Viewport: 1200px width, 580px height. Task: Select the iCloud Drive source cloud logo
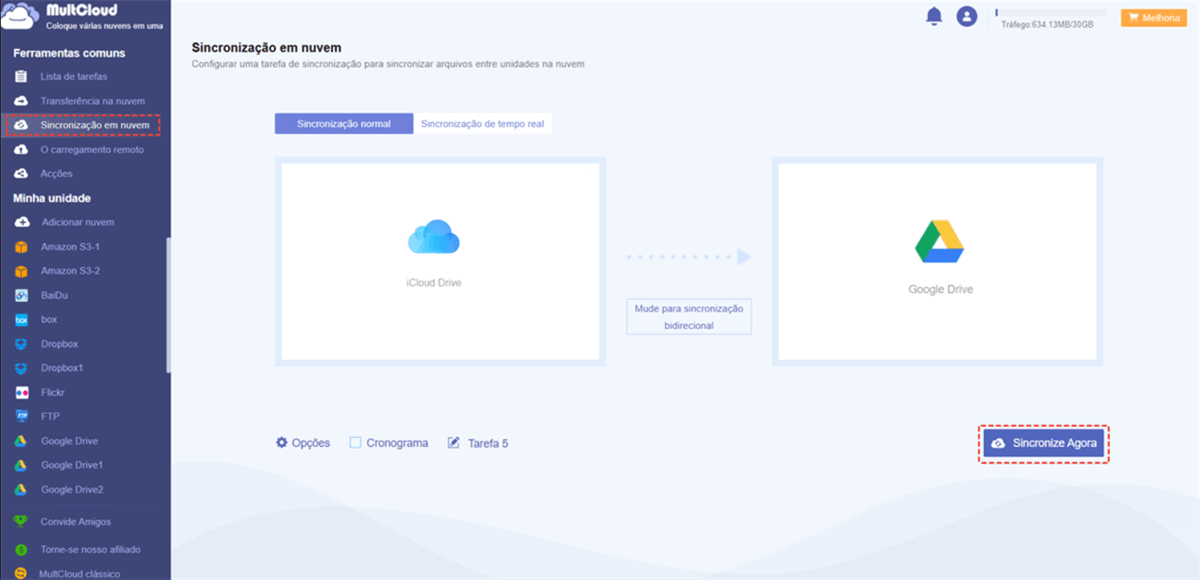(x=434, y=237)
